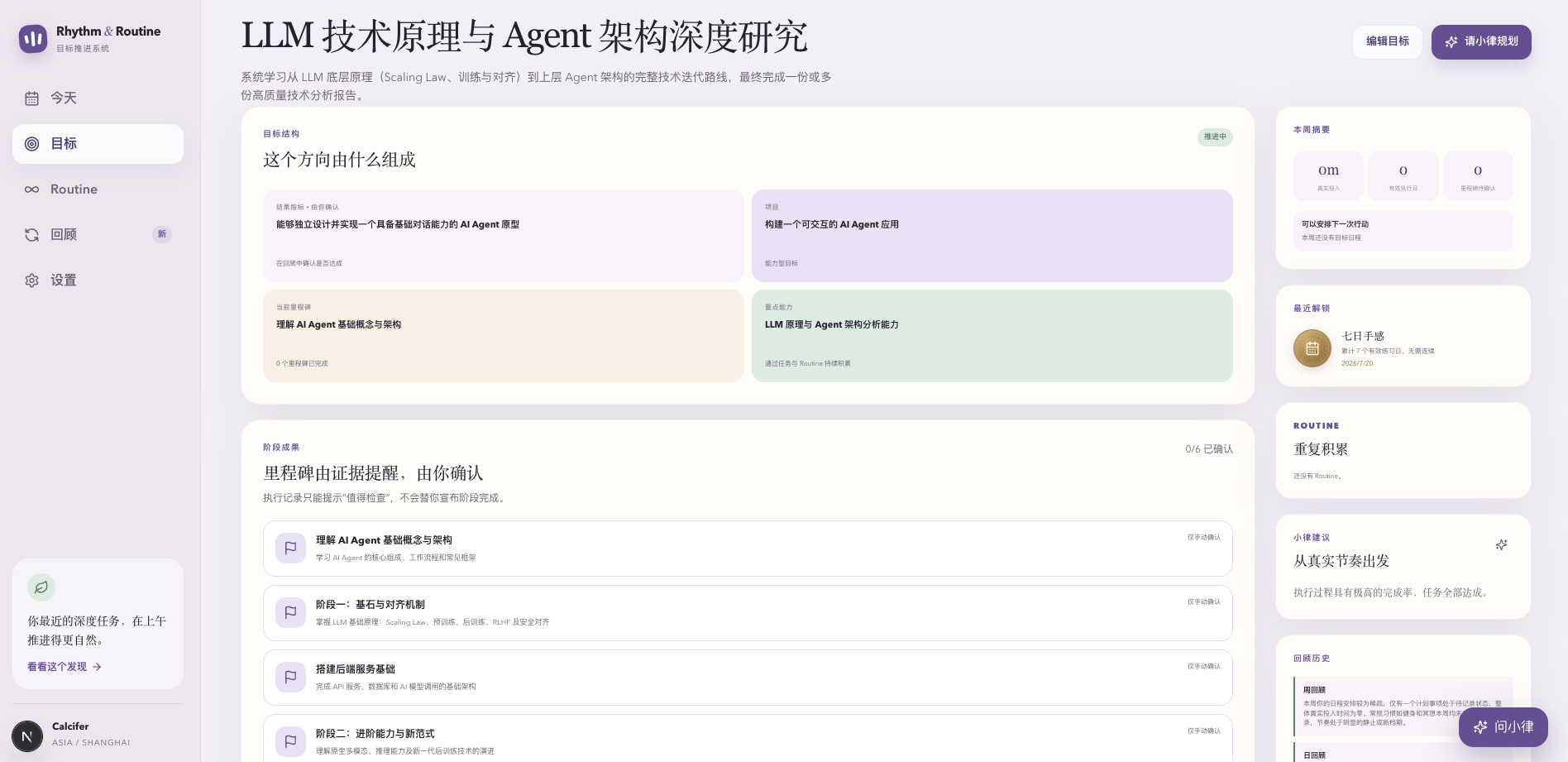Click the 推进中 status badge
Viewport: 1568px width, 762px height.
click(x=1215, y=137)
